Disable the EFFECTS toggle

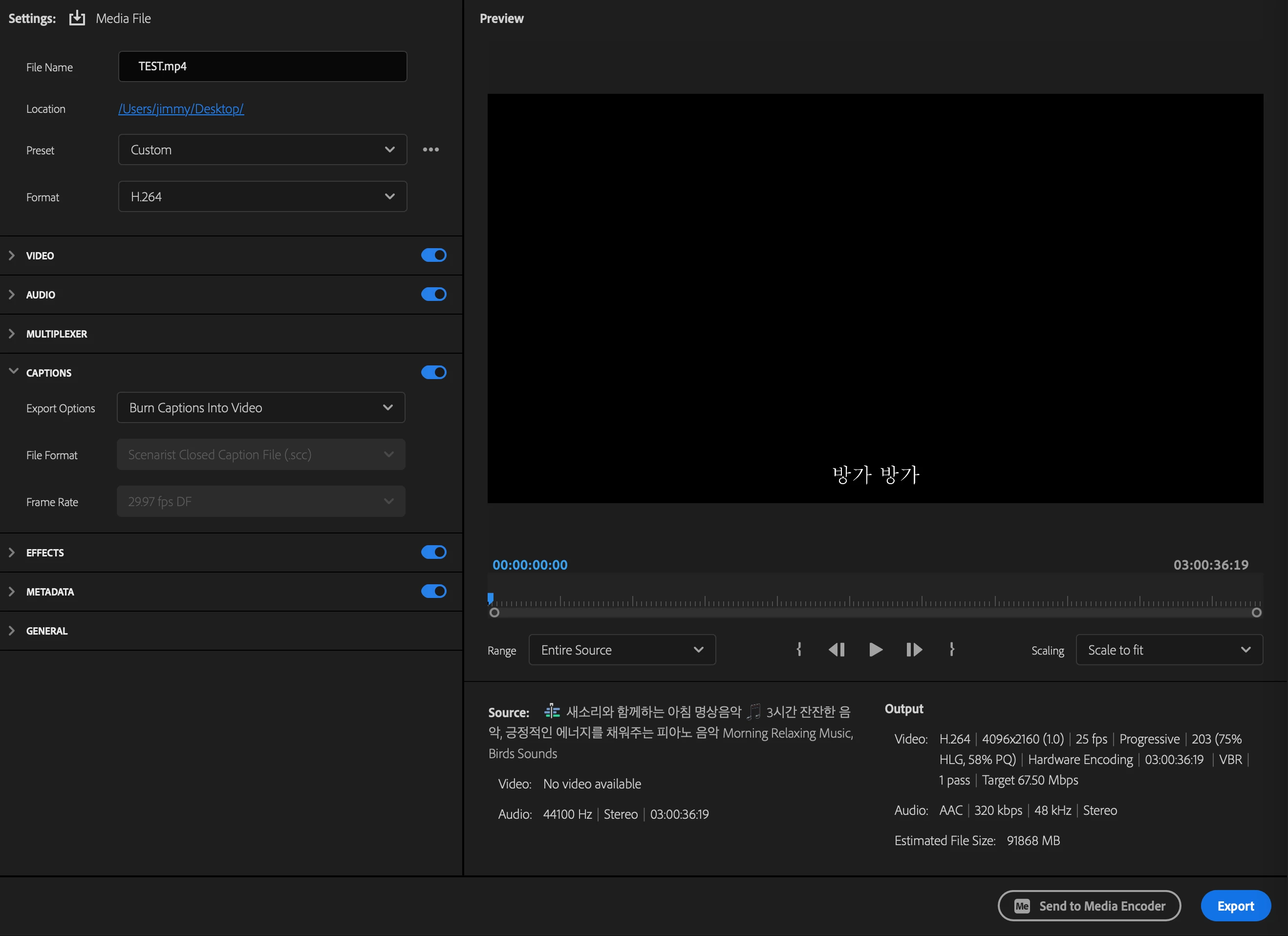433,553
